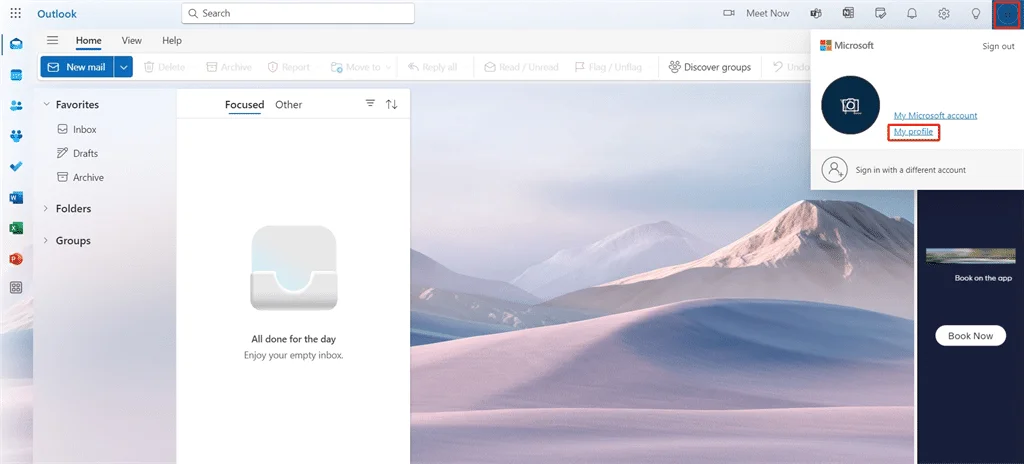Click the Book Now ad button

tap(970, 335)
